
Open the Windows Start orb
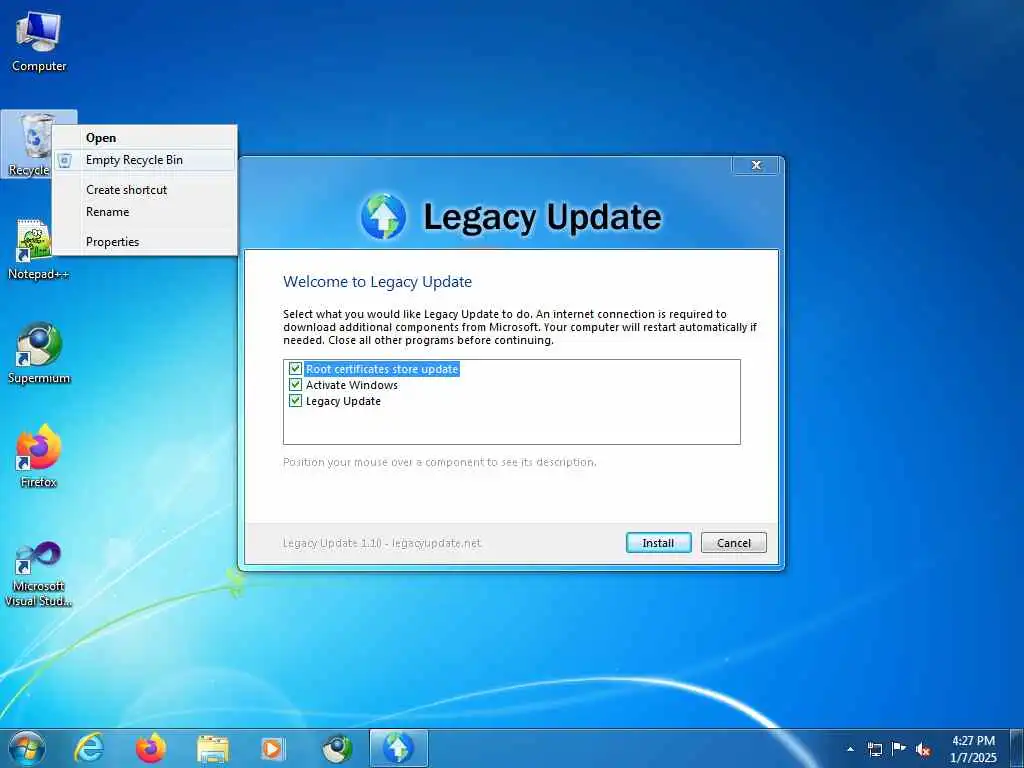pos(27,748)
